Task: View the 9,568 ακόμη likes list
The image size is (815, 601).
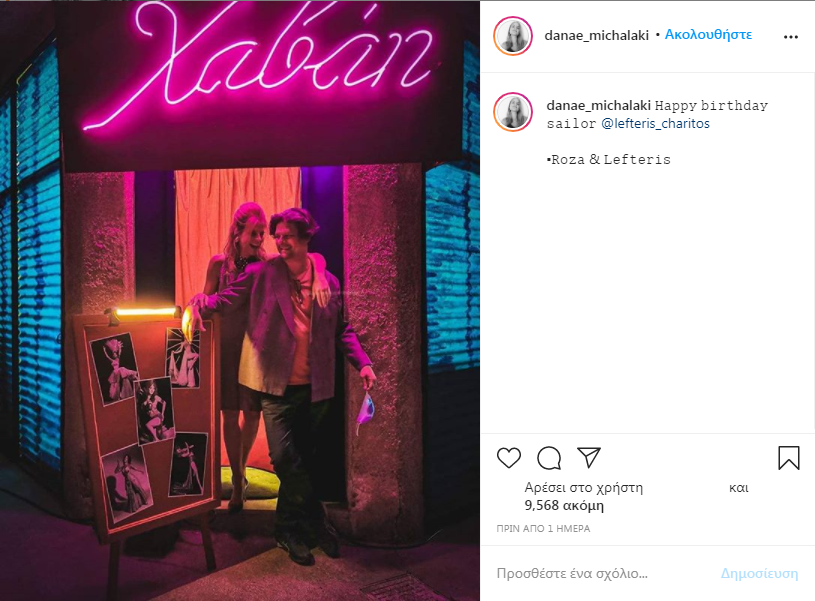Action: (x=564, y=505)
